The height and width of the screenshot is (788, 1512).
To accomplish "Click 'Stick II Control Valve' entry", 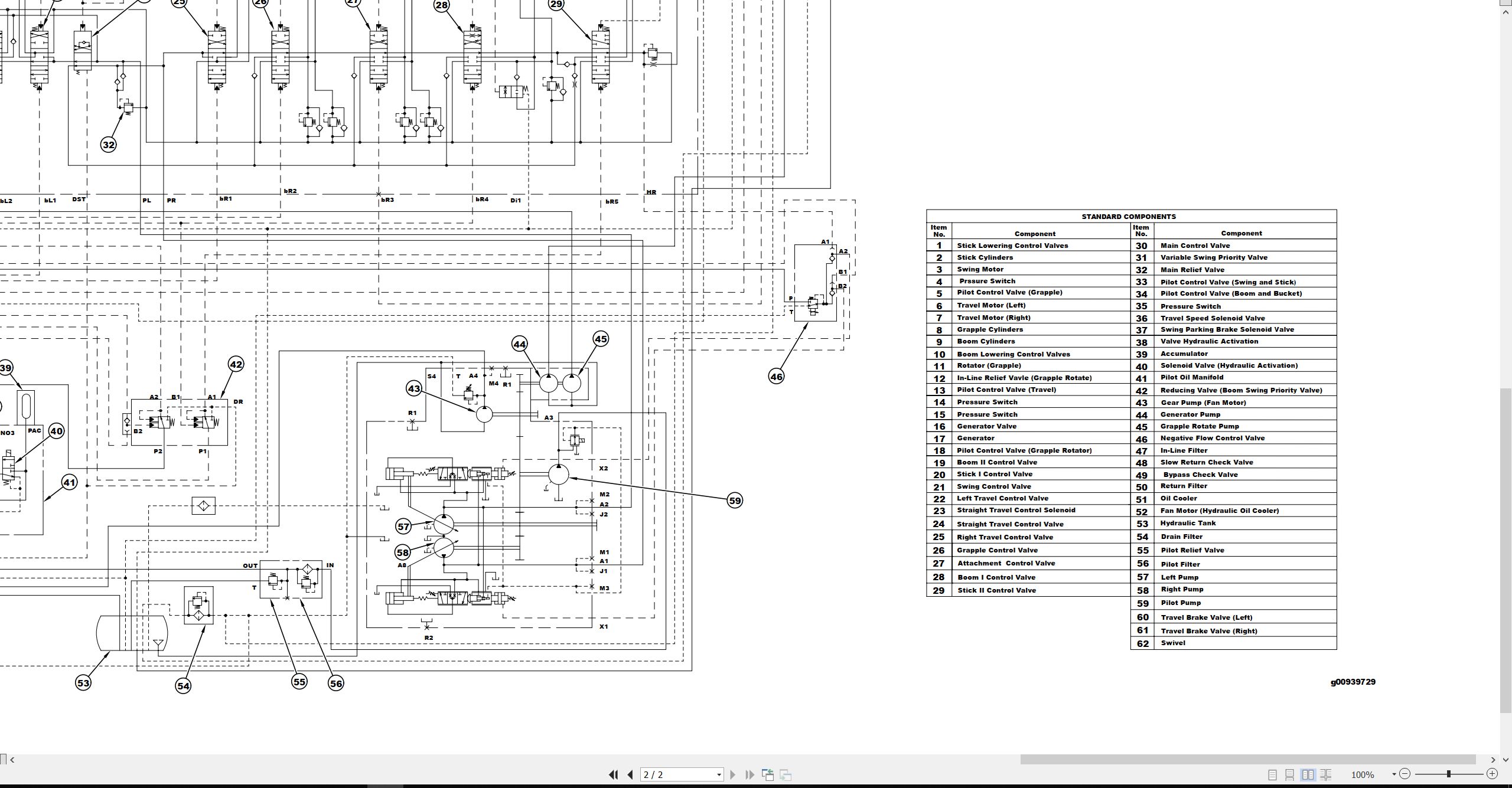I will pyautogui.click(x=996, y=590).
